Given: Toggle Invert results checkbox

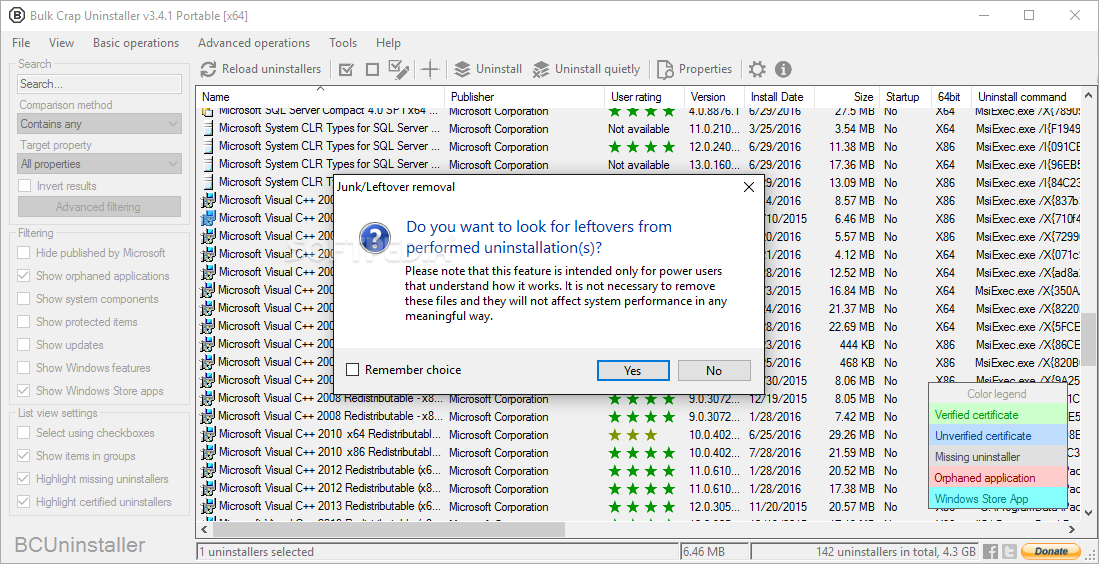Looking at the screenshot, I should point(25,186).
